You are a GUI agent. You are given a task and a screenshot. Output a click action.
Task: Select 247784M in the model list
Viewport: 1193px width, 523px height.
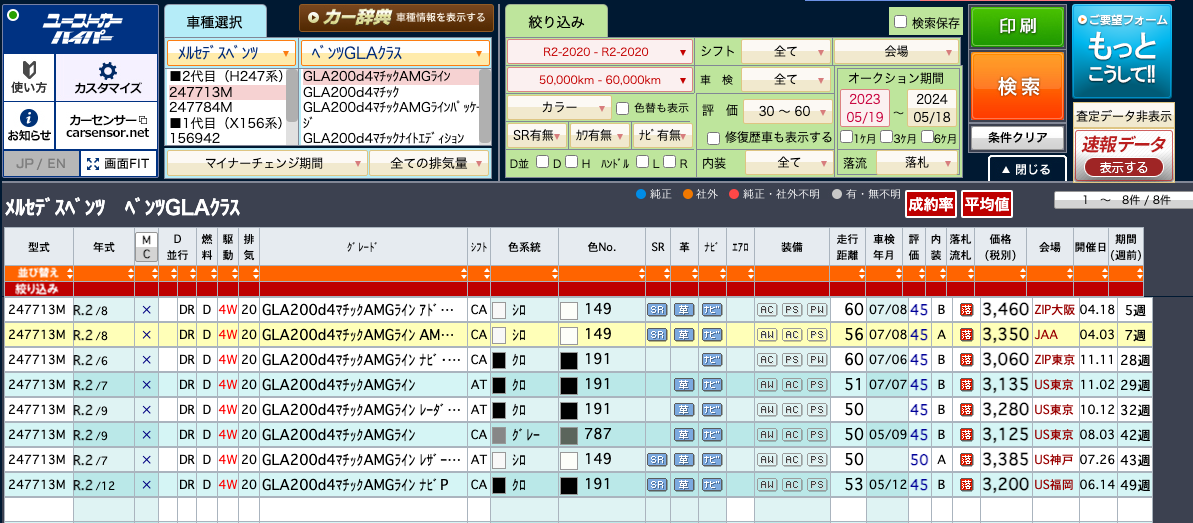[x=225, y=107]
